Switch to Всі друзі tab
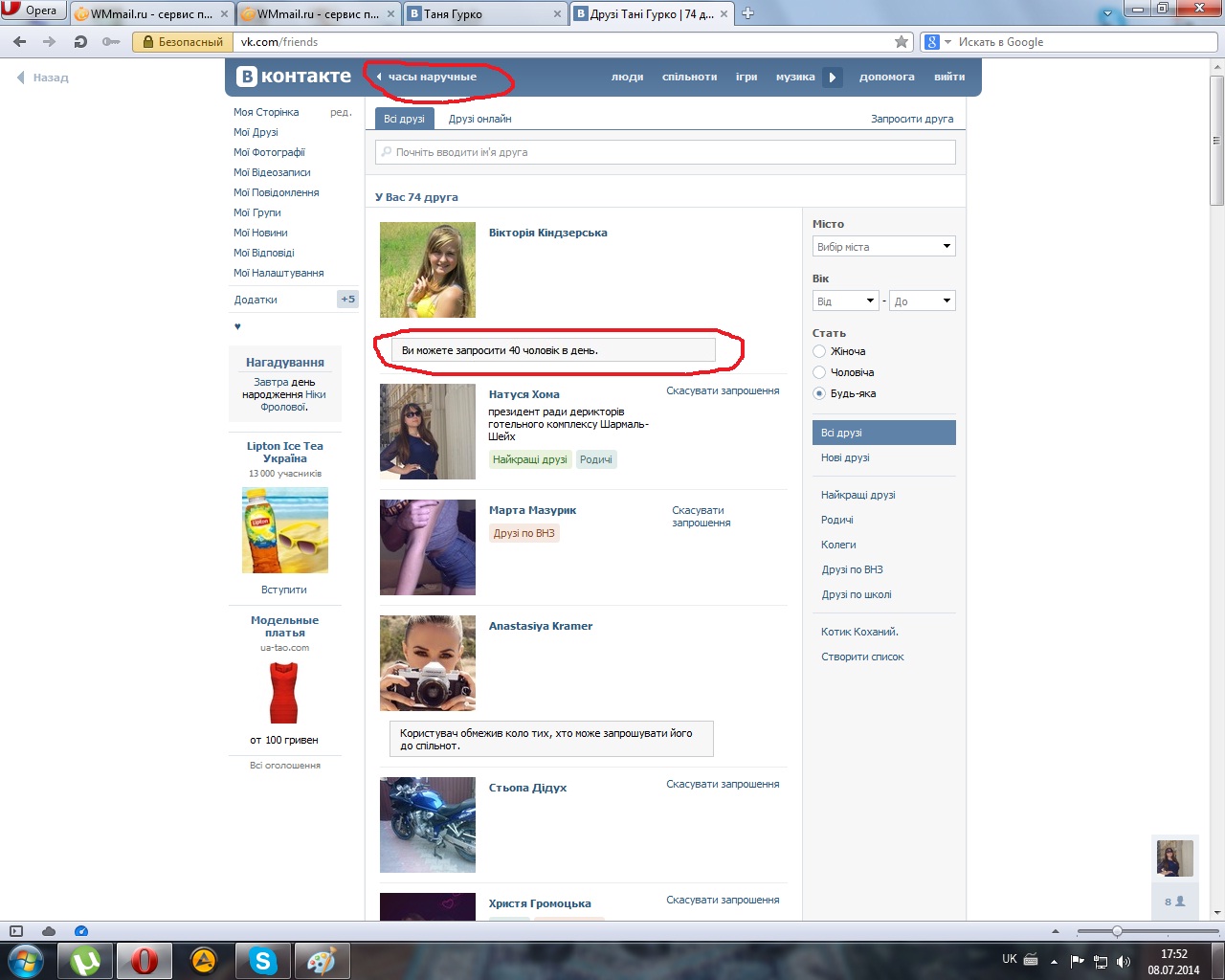Screen dimensions: 1225x980 pos(404,119)
